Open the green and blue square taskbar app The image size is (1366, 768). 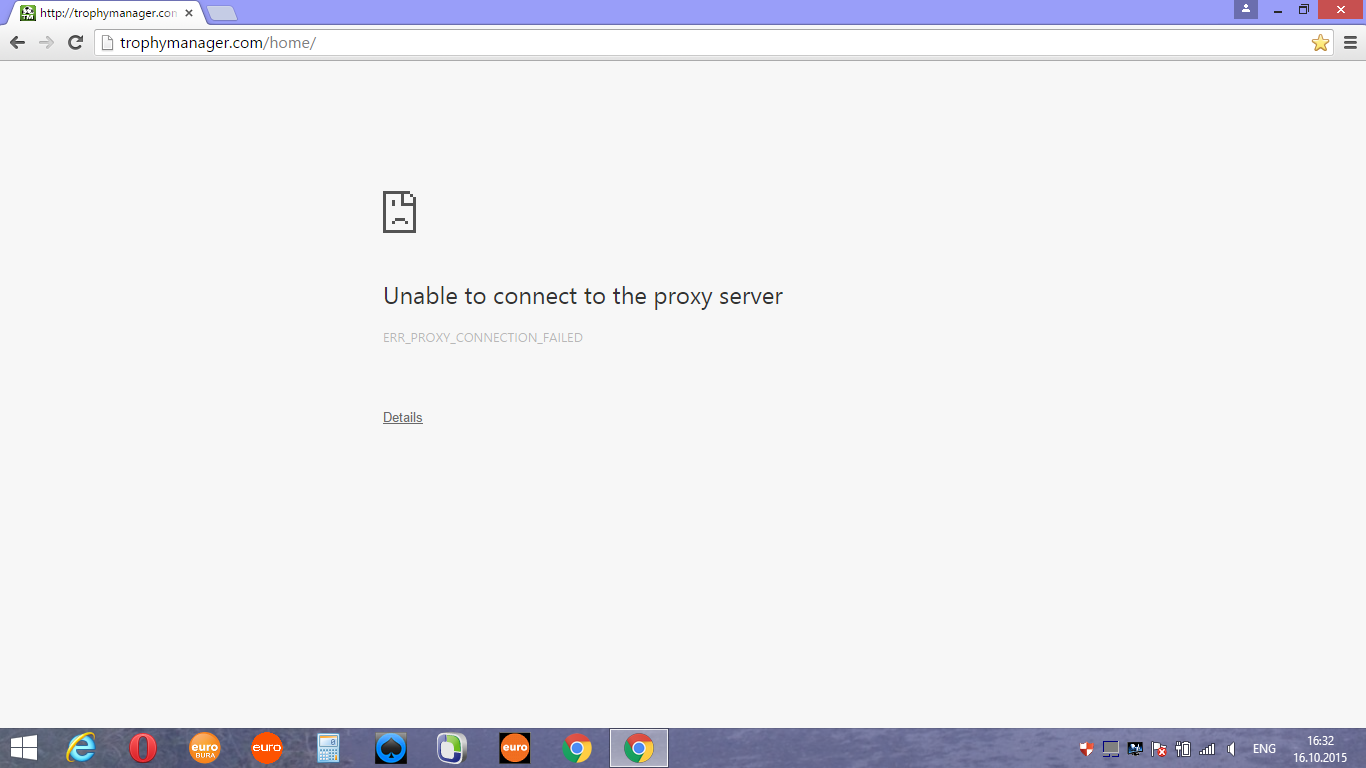tap(453, 748)
